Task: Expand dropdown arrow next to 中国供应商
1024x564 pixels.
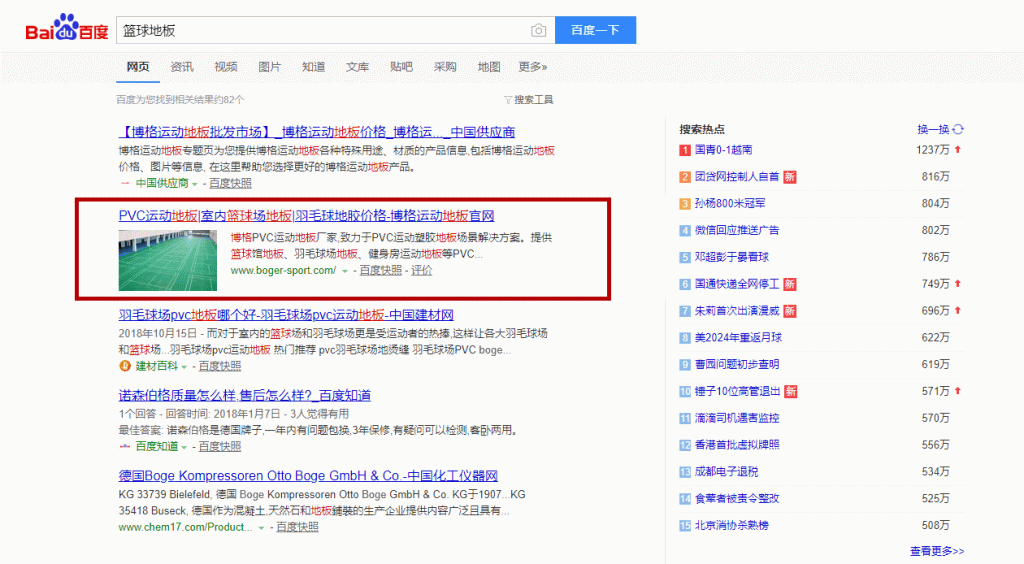Action: [195, 184]
